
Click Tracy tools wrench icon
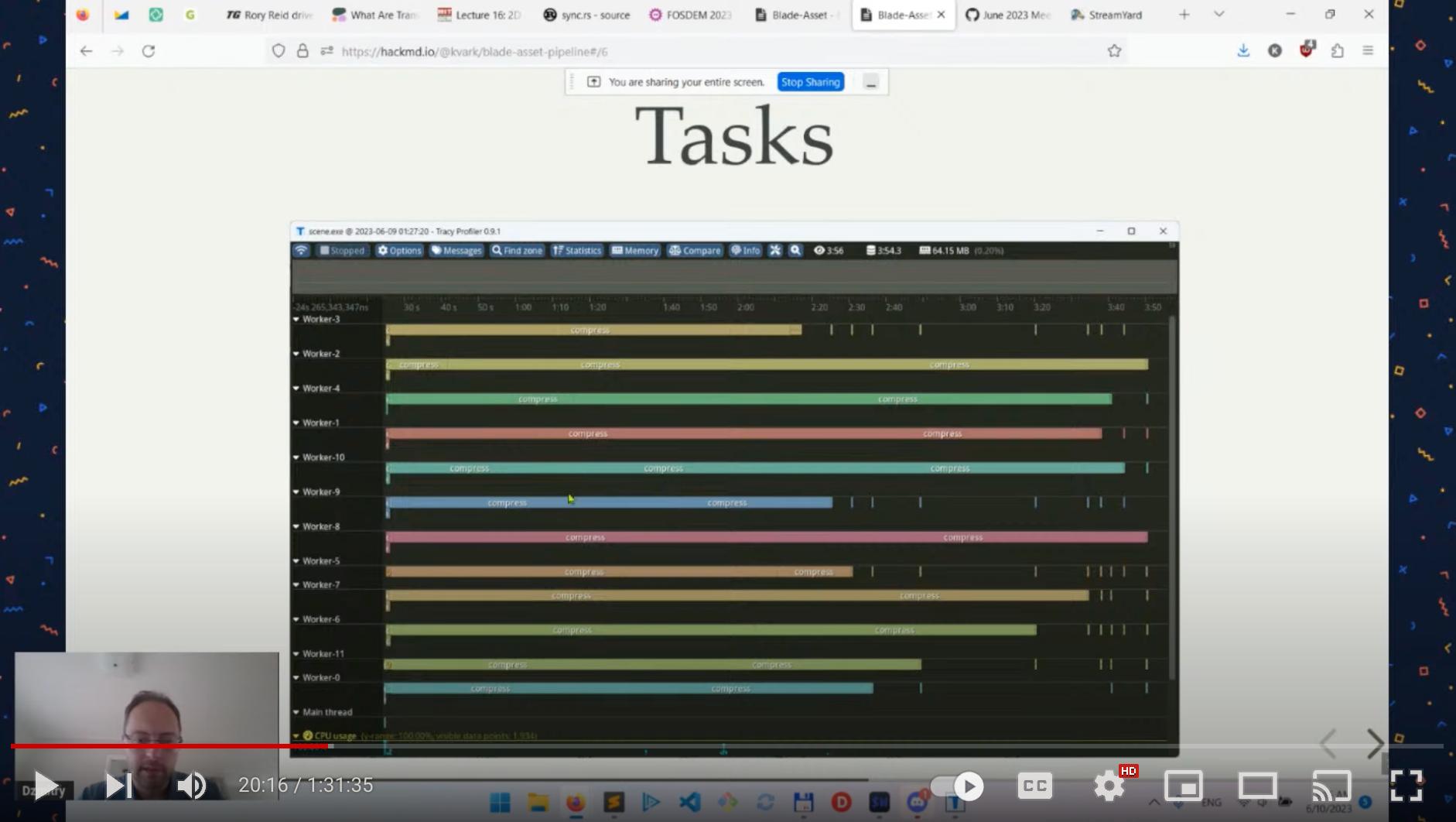(x=775, y=251)
